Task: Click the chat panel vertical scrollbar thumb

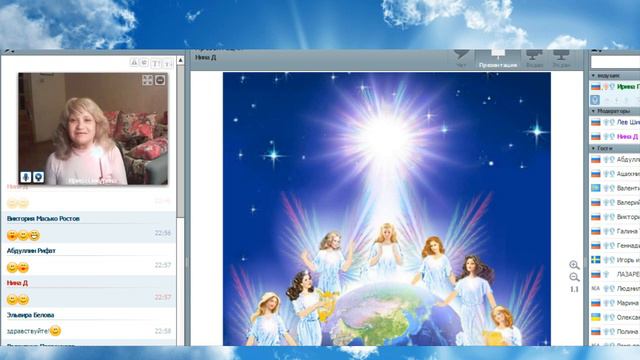Action: pos(180,141)
